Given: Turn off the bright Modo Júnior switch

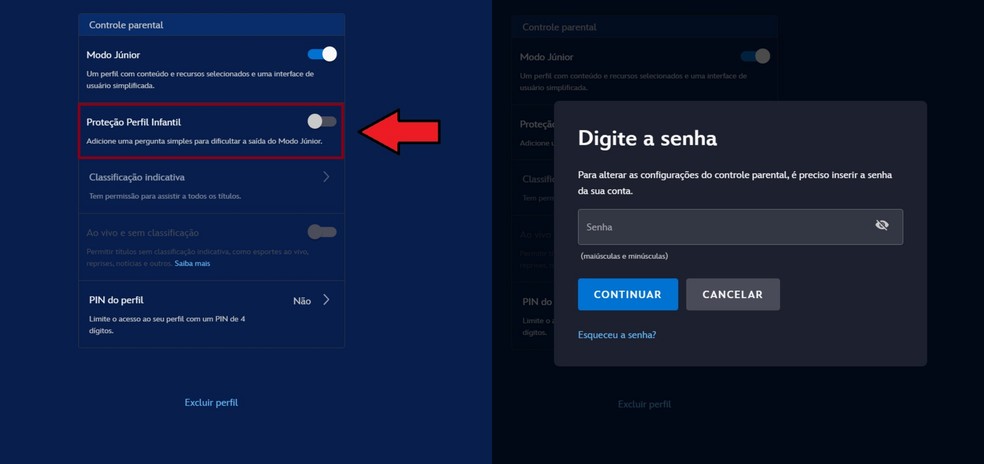Looking at the screenshot, I should (322, 54).
